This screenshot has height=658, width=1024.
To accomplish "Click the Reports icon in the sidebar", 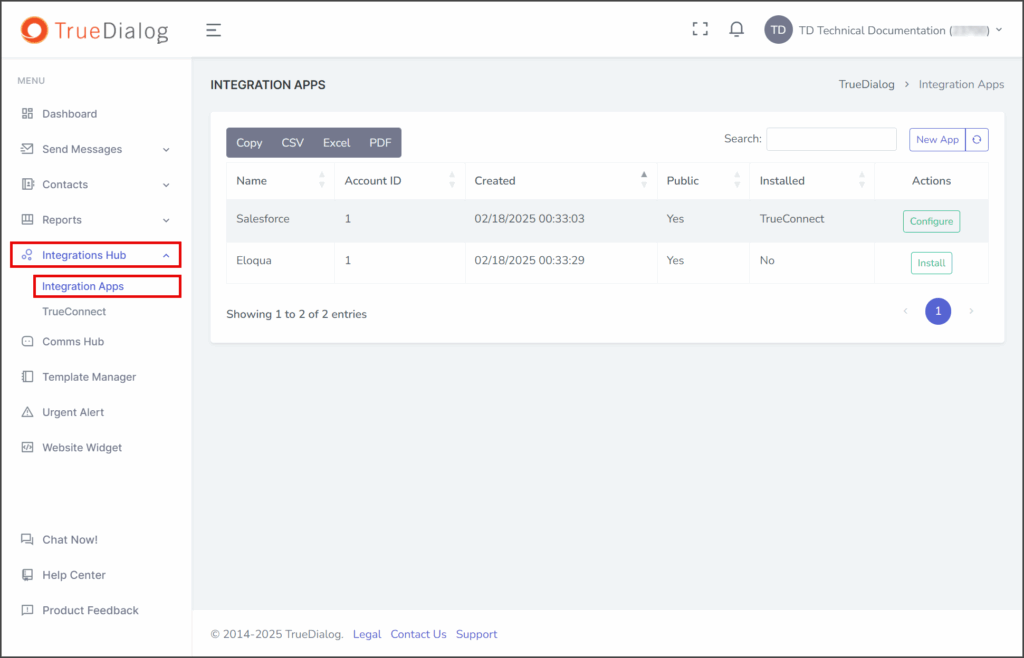I will [27, 219].
